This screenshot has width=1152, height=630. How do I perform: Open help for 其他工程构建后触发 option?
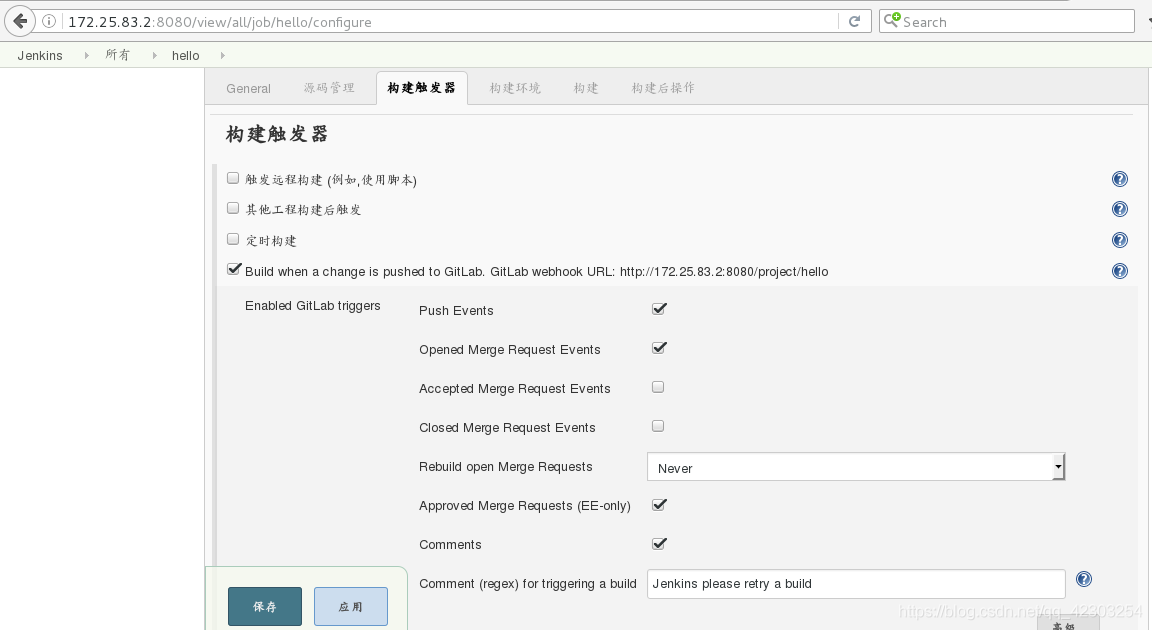1120,209
